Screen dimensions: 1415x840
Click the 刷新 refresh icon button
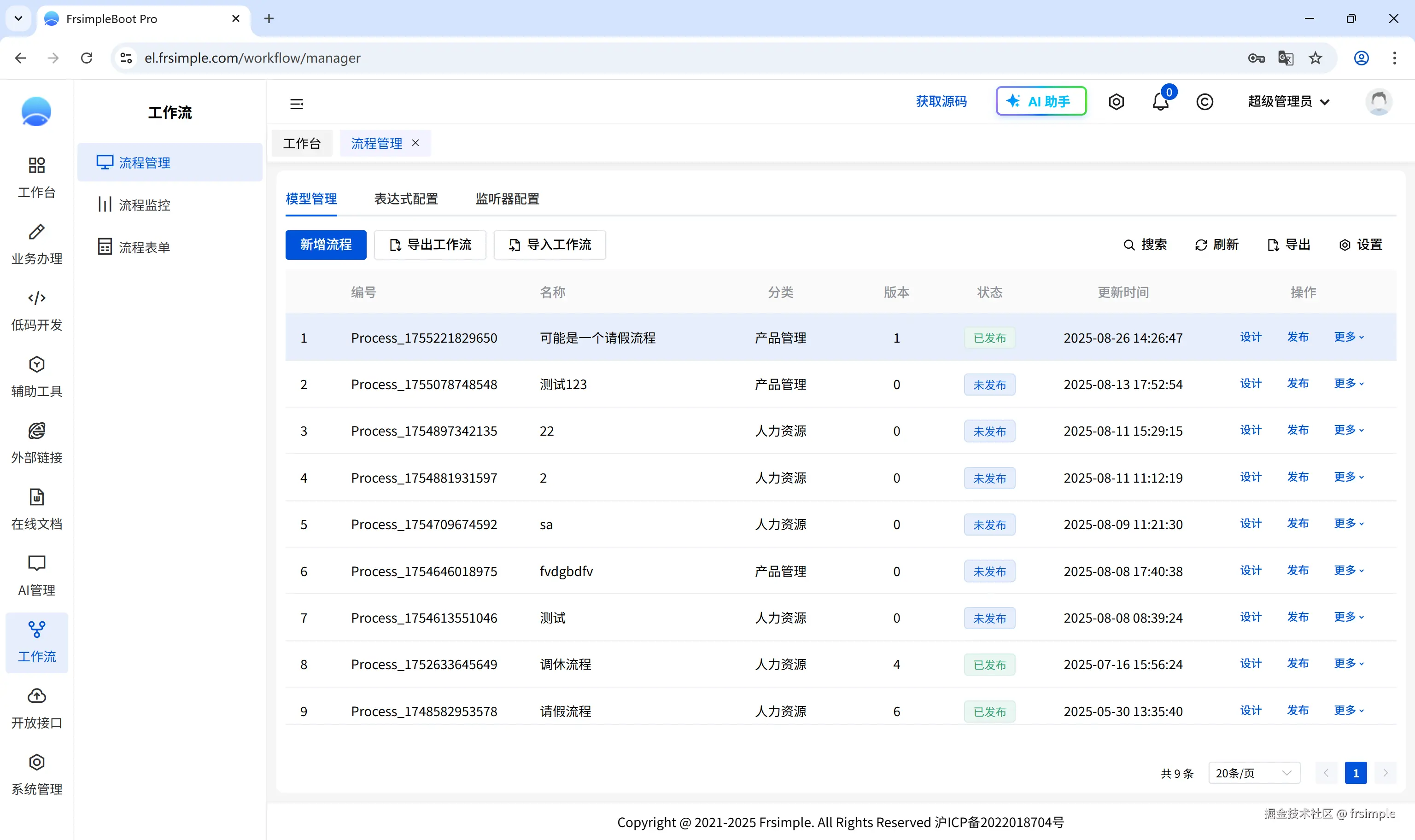pos(1217,245)
